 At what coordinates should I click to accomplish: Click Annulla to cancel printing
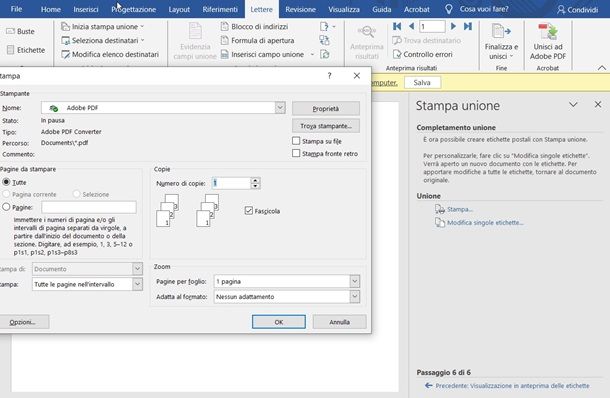(x=339, y=322)
